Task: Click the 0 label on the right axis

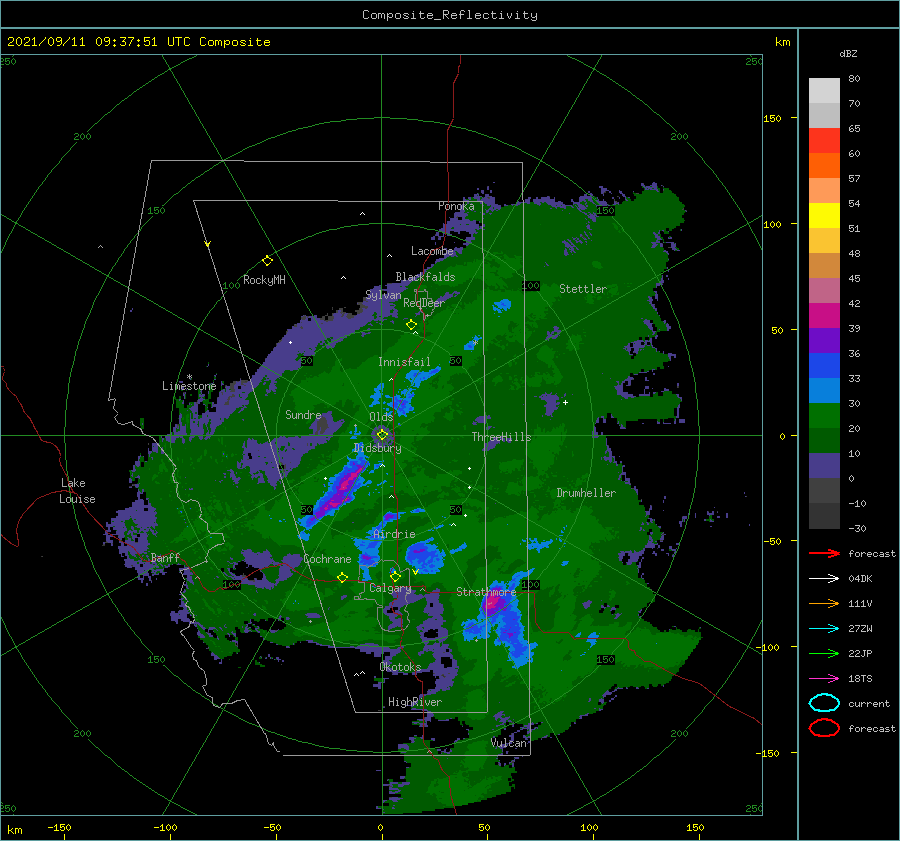Action: point(782,436)
